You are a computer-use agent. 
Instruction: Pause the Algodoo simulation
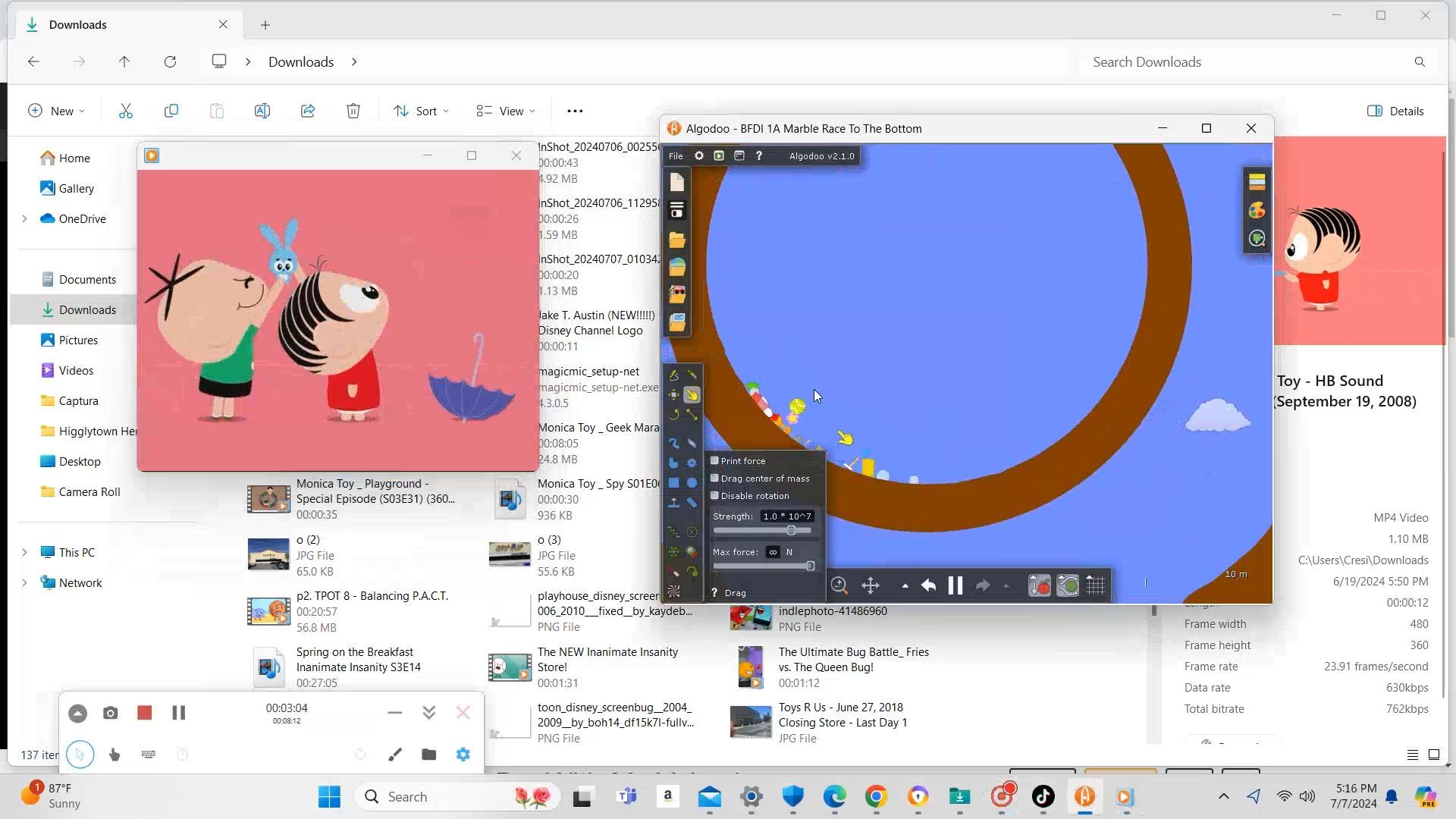955,585
